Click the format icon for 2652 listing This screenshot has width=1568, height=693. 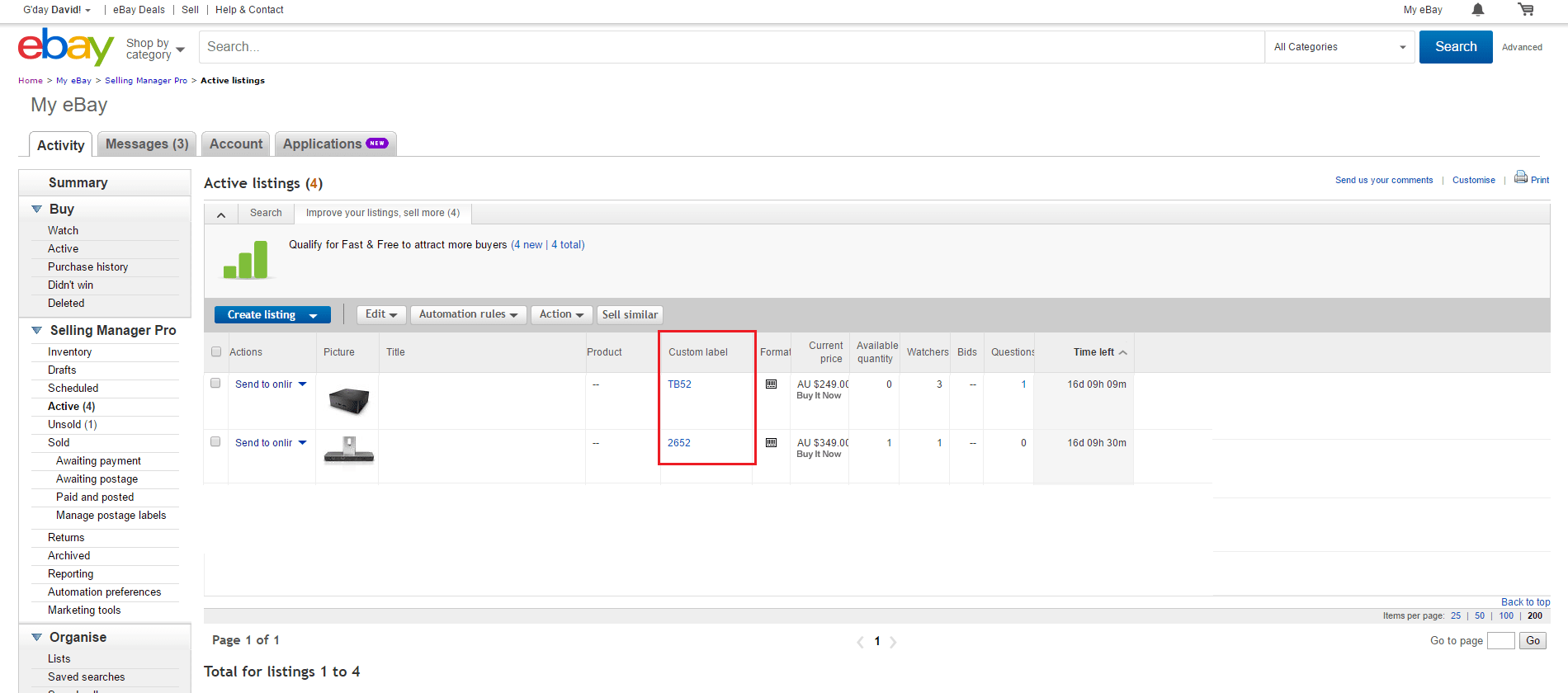pos(771,443)
